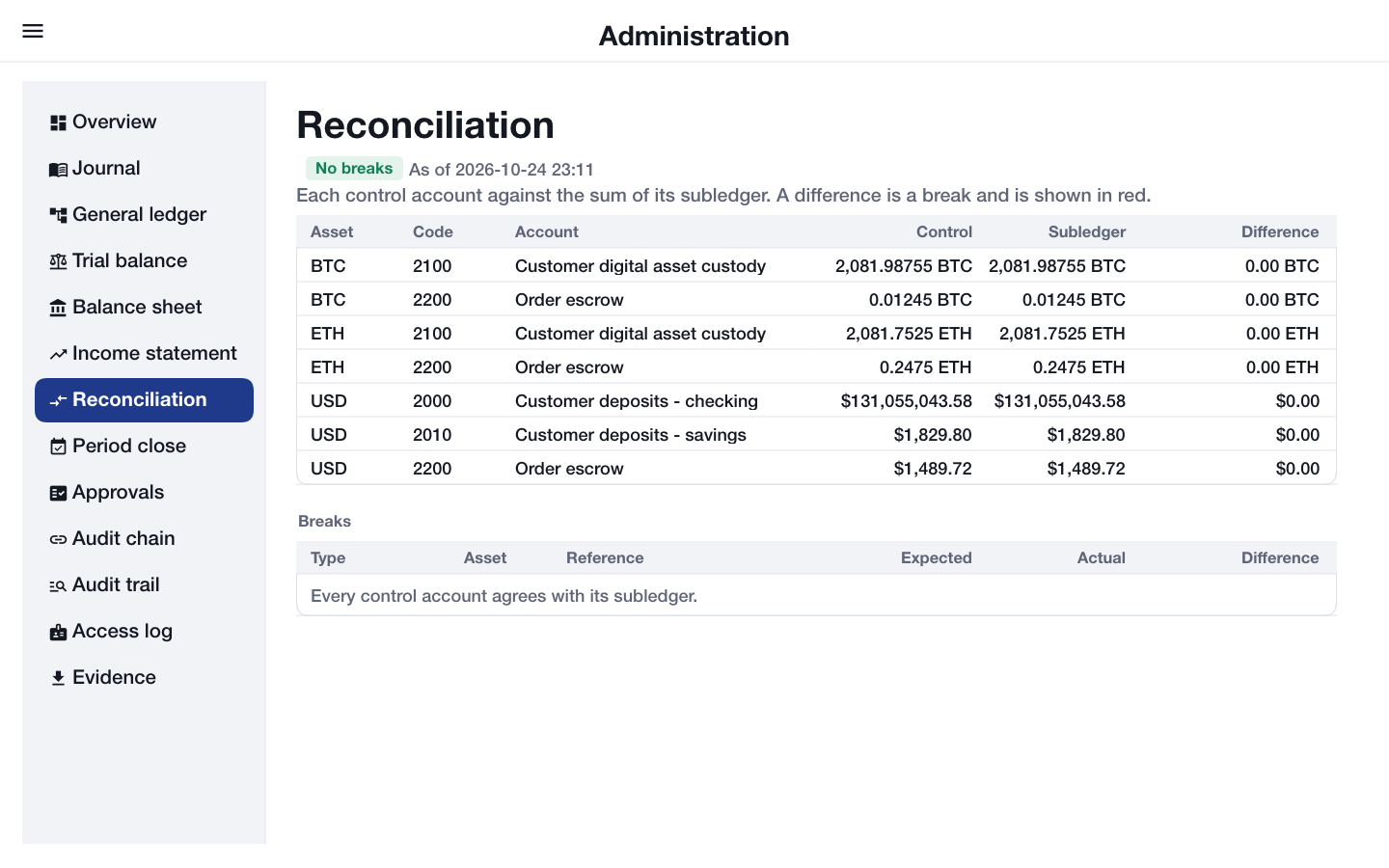The width and height of the screenshot is (1389, 868).
Task: Click 'Customer deposits - savings' account
Action: [x=631, y=435]
